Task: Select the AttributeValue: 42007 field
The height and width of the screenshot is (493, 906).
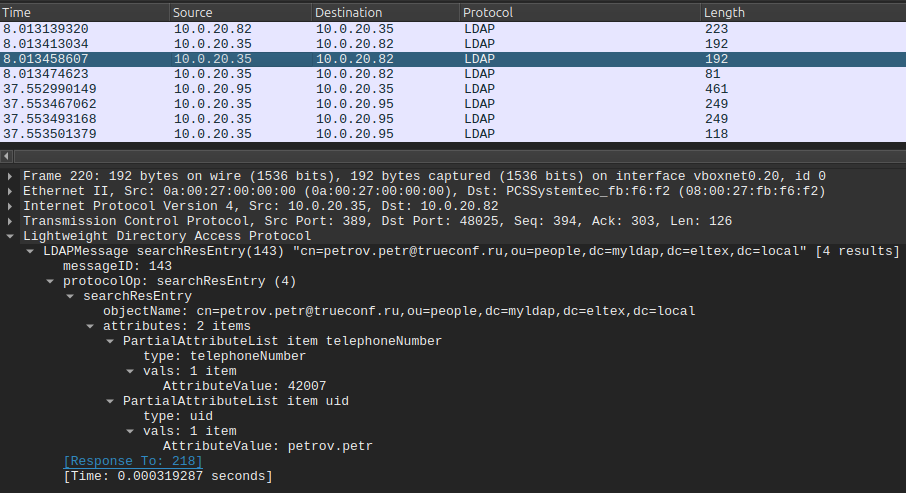Action: [x=244, y=386]
